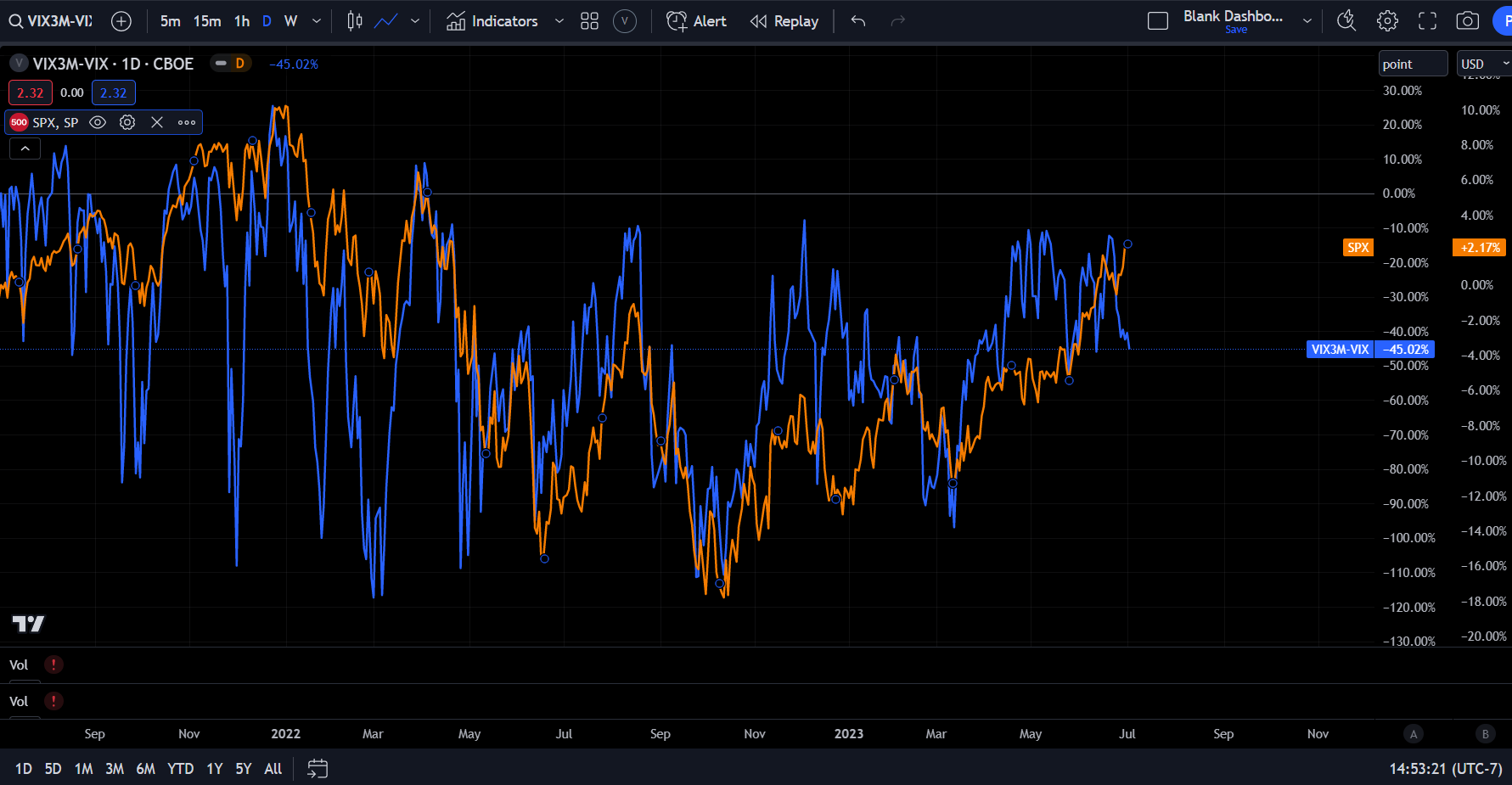1512x785 pixels.
Task: Open chart settings gear in toolbar
Action: pyautogui.click(x=1387, y=21)
